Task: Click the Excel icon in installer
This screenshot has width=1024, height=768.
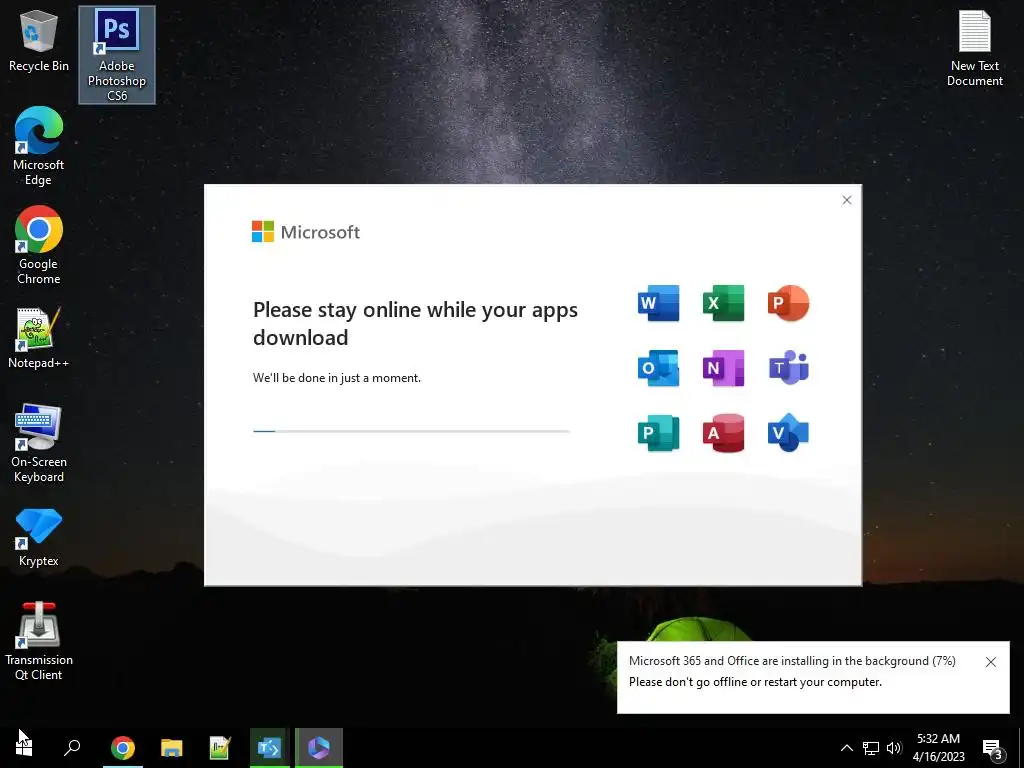Action: [x=723, y=303]
